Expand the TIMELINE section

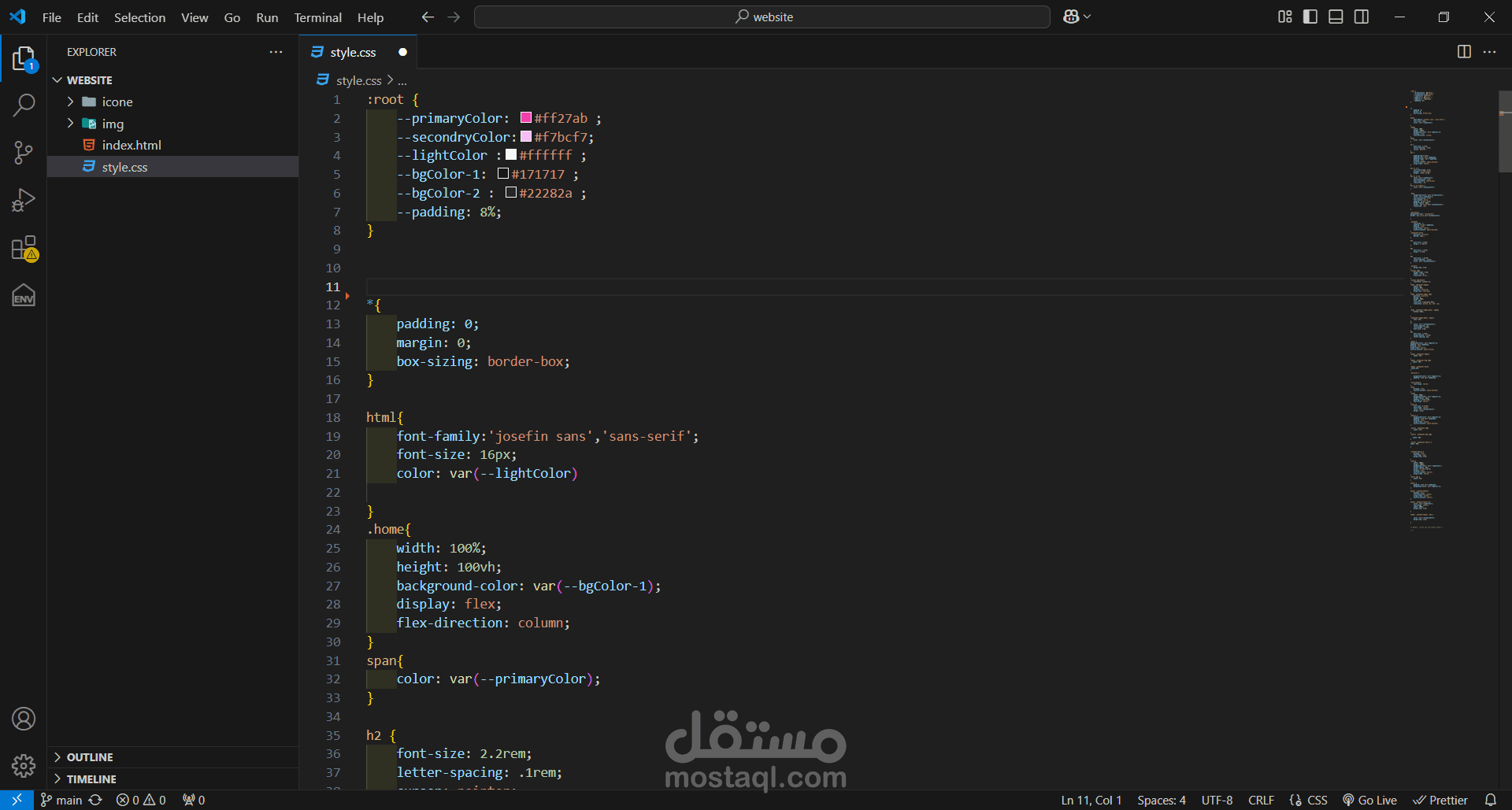[x=172, y=779]
